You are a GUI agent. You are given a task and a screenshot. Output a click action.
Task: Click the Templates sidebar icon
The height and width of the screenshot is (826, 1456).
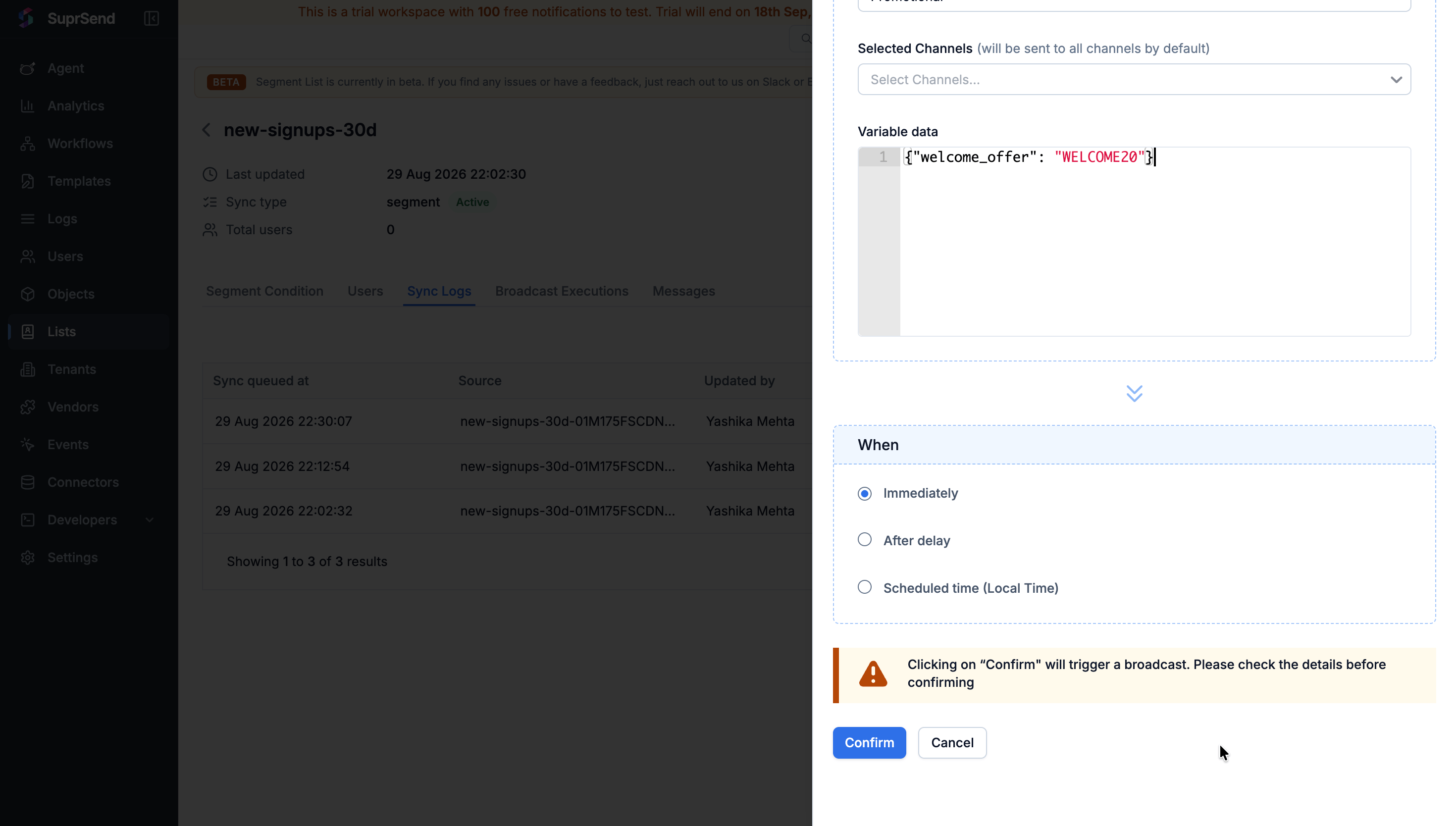(27, 181)
